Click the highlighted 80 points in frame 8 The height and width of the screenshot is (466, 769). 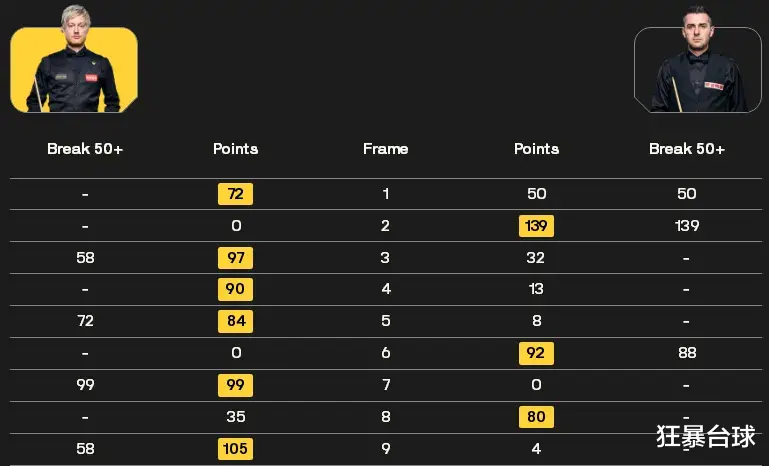(x=537, y=417)
